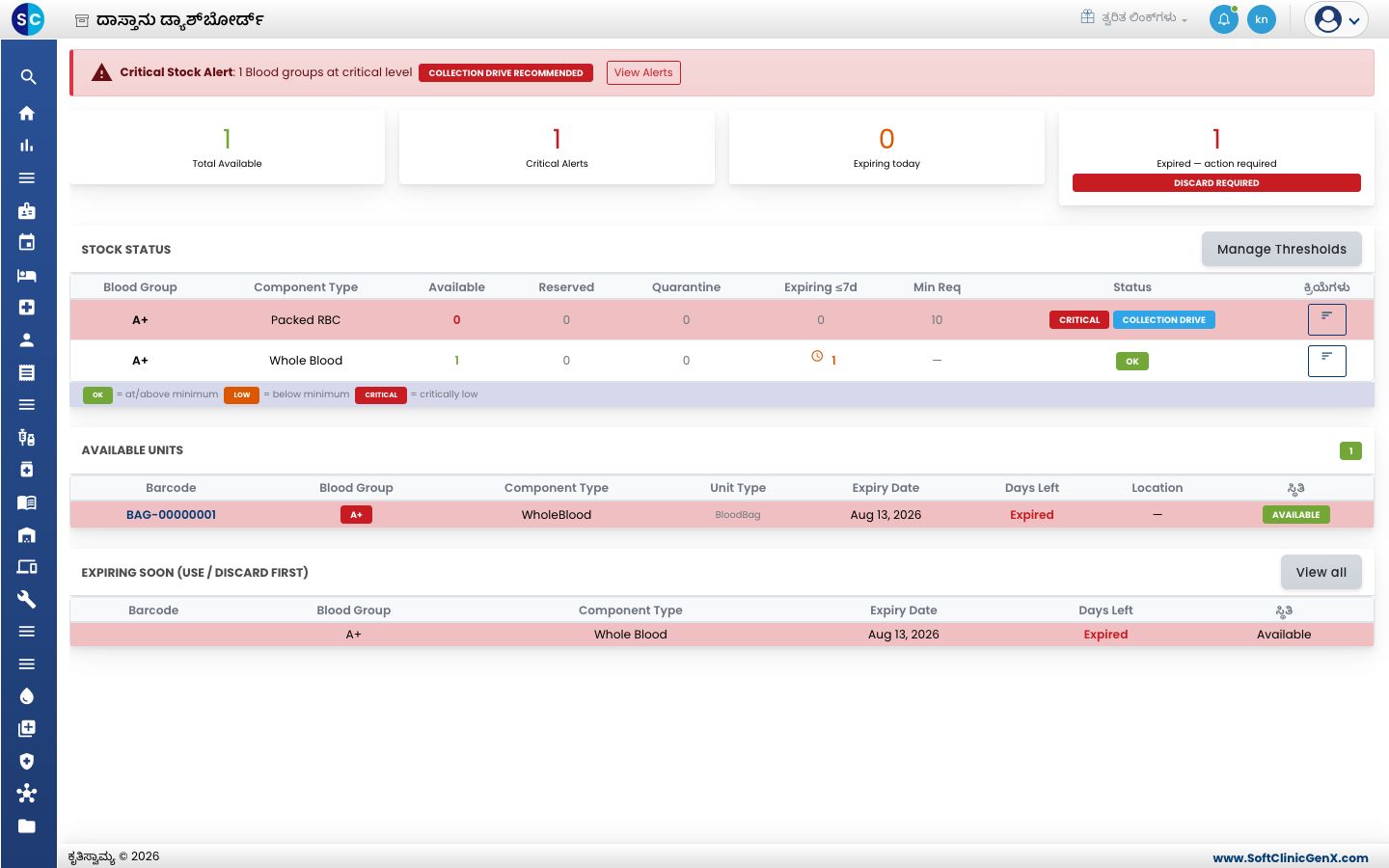The width and height of the screenshot is (1389, 868).
Task: Click the notification bell icon
Action: coord(1224,19)
